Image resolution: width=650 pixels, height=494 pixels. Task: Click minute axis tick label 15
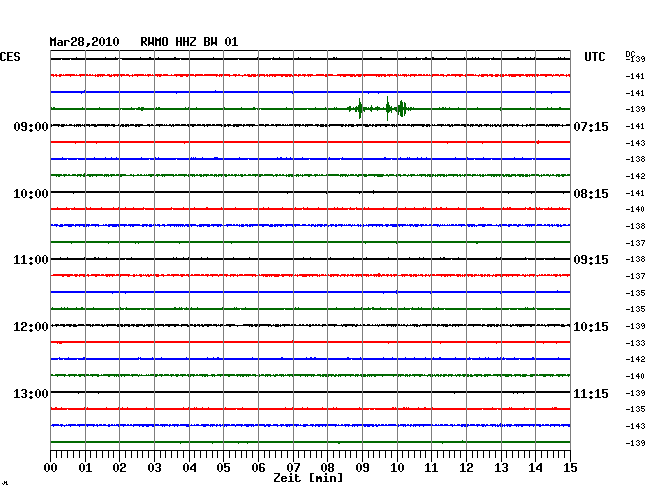570,467
